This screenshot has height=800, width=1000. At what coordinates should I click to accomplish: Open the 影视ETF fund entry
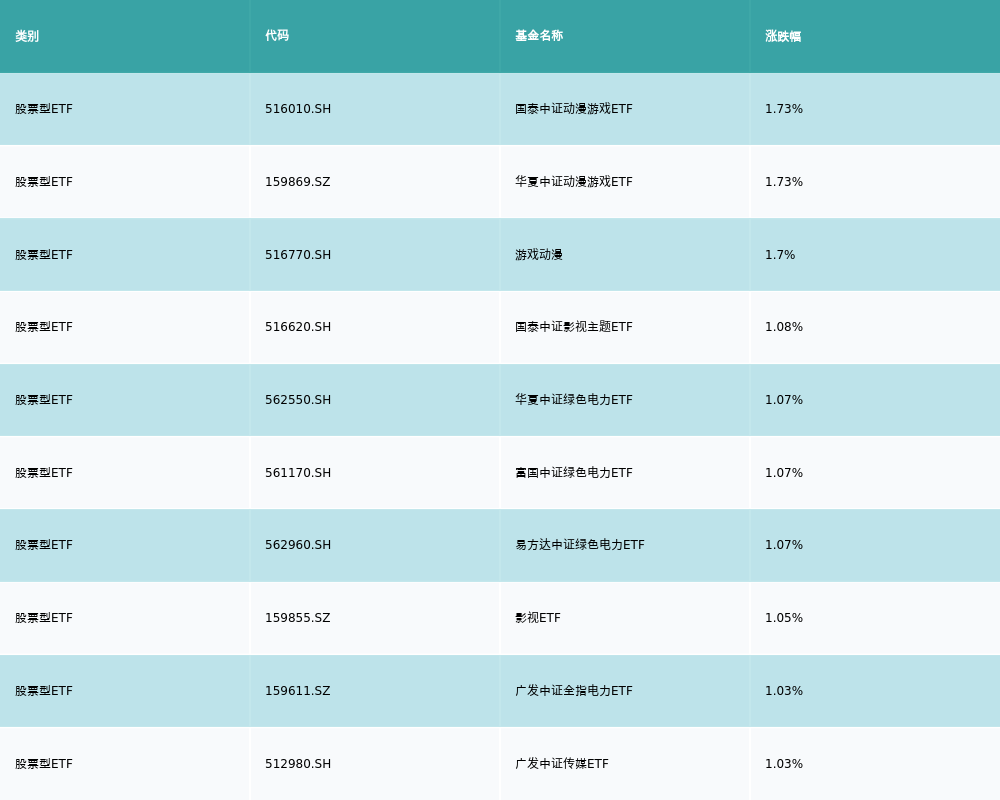coord(538,618)
